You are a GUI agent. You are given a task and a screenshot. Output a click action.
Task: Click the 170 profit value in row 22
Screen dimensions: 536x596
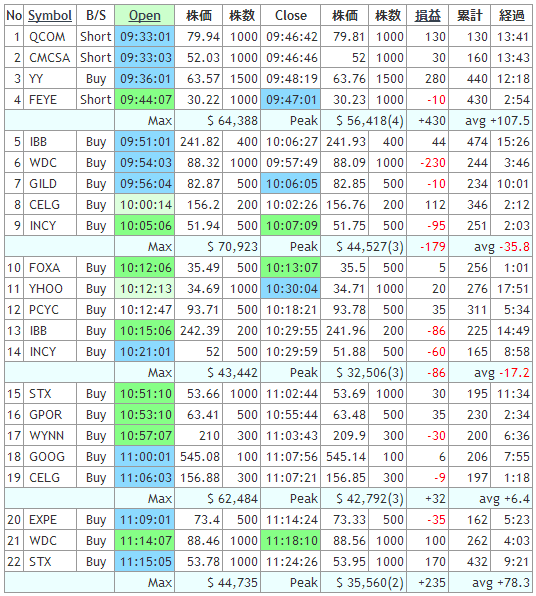tap(427, 562)
